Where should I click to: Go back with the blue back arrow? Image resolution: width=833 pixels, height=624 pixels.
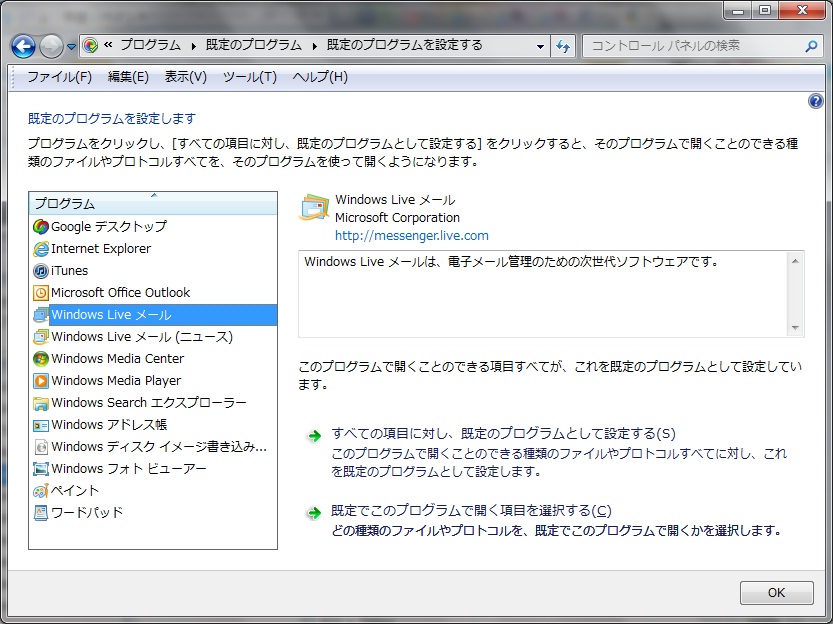(x=23, y=47)
